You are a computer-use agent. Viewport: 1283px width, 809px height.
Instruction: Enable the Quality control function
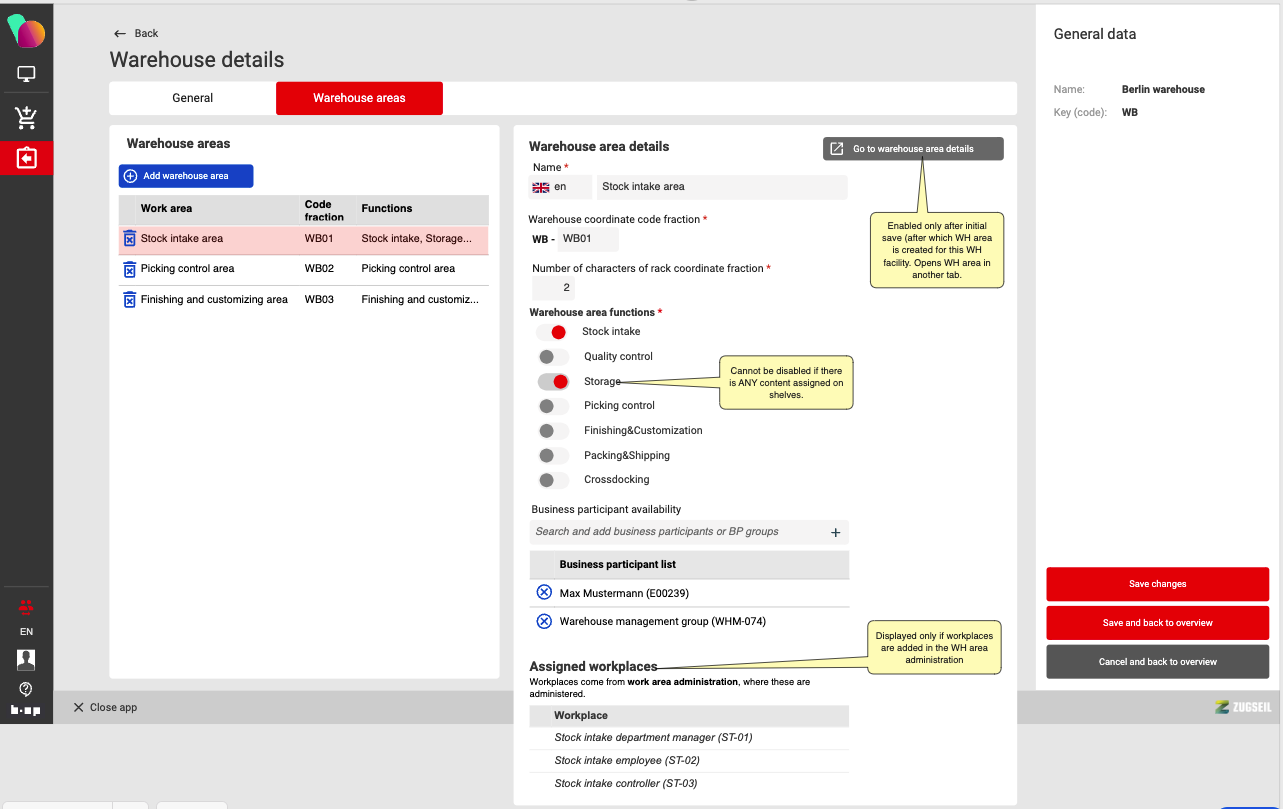coord(552,357)
